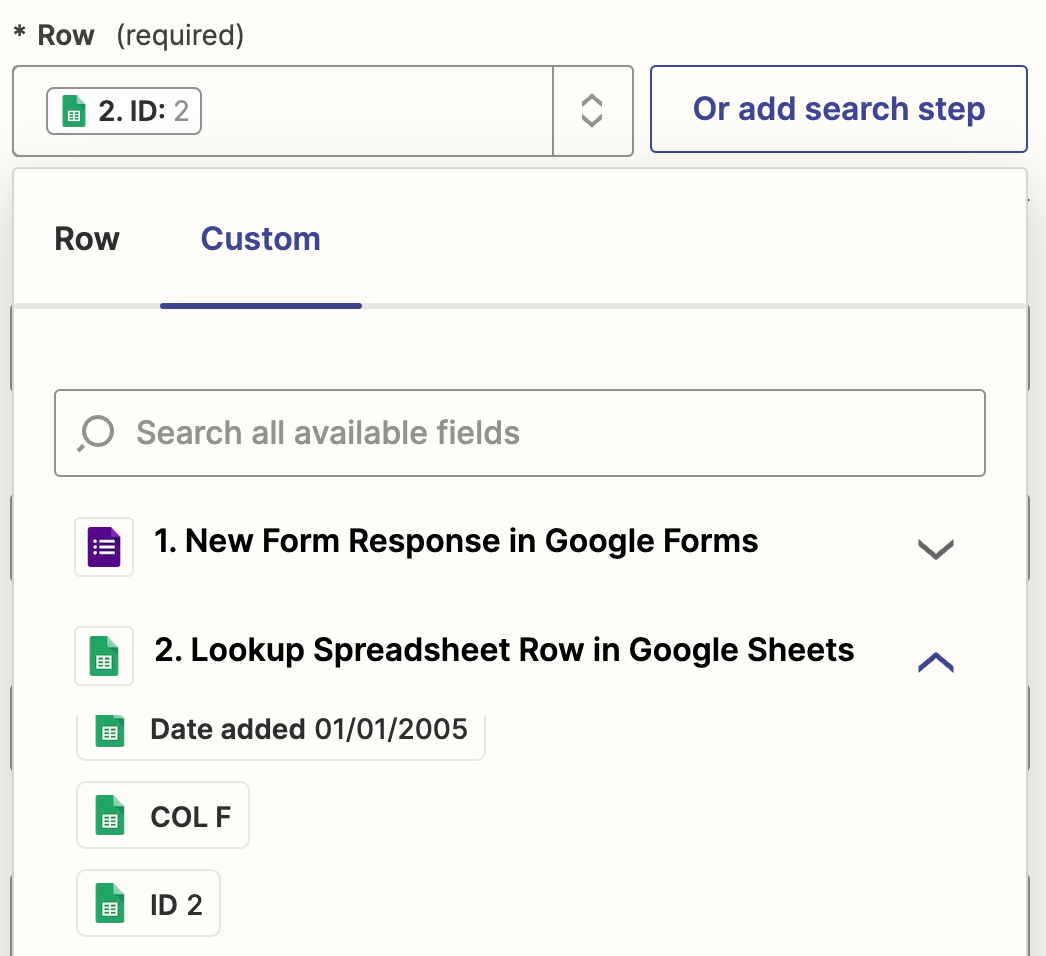The height and width of the screenshot is (956, 1046).
Task: Click the "2. Lookup Spreadsheet Row in Google Sheets" heading
Action: [504, 651]
